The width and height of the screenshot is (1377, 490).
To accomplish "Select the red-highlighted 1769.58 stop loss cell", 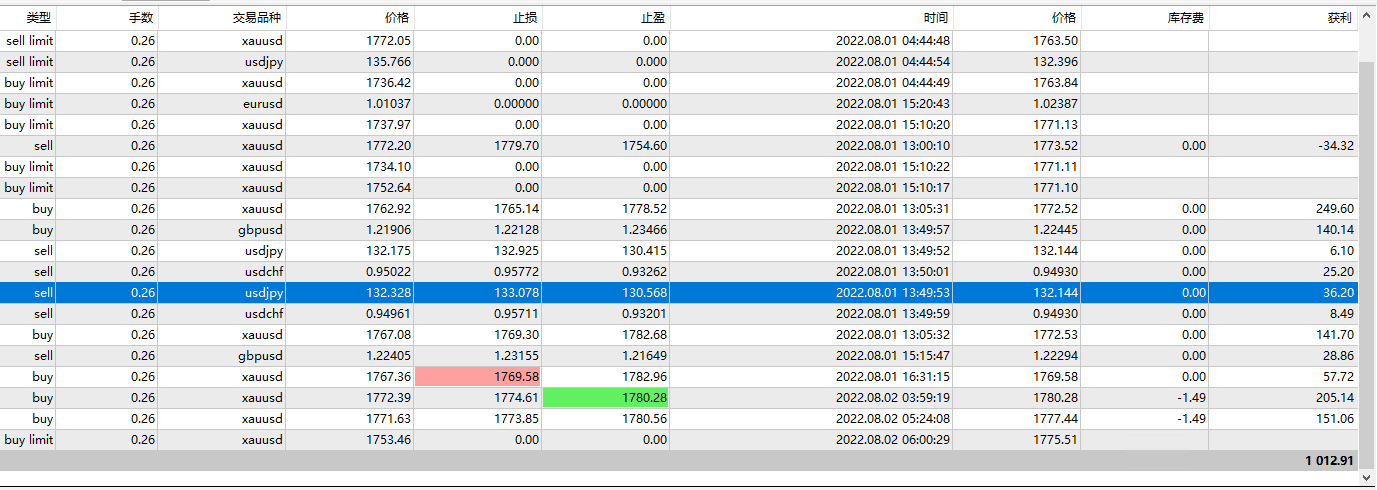I will point(478,377).
